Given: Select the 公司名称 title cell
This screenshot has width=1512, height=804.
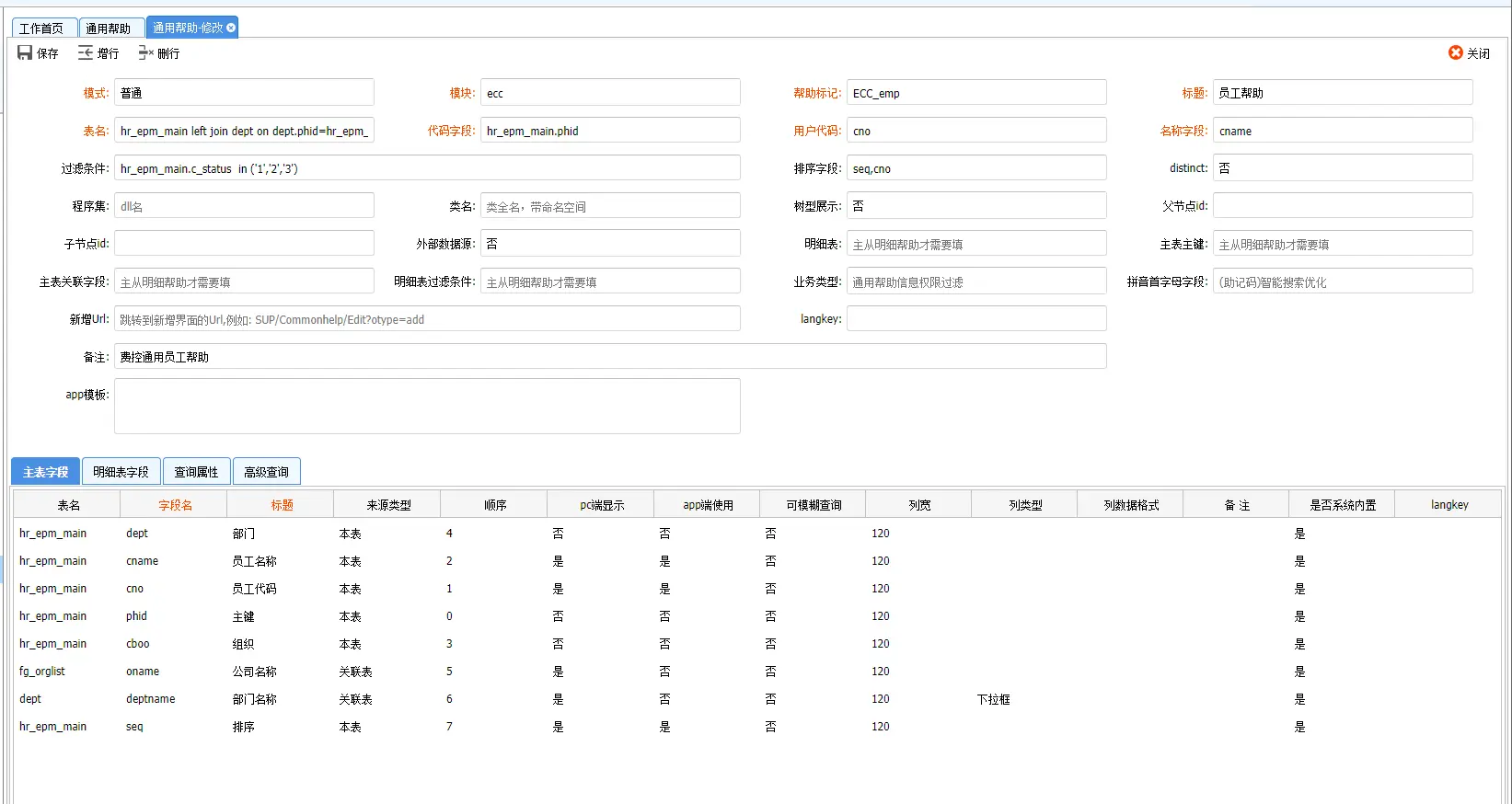Looking at the screenshot, I should click(x=281, y=671).
